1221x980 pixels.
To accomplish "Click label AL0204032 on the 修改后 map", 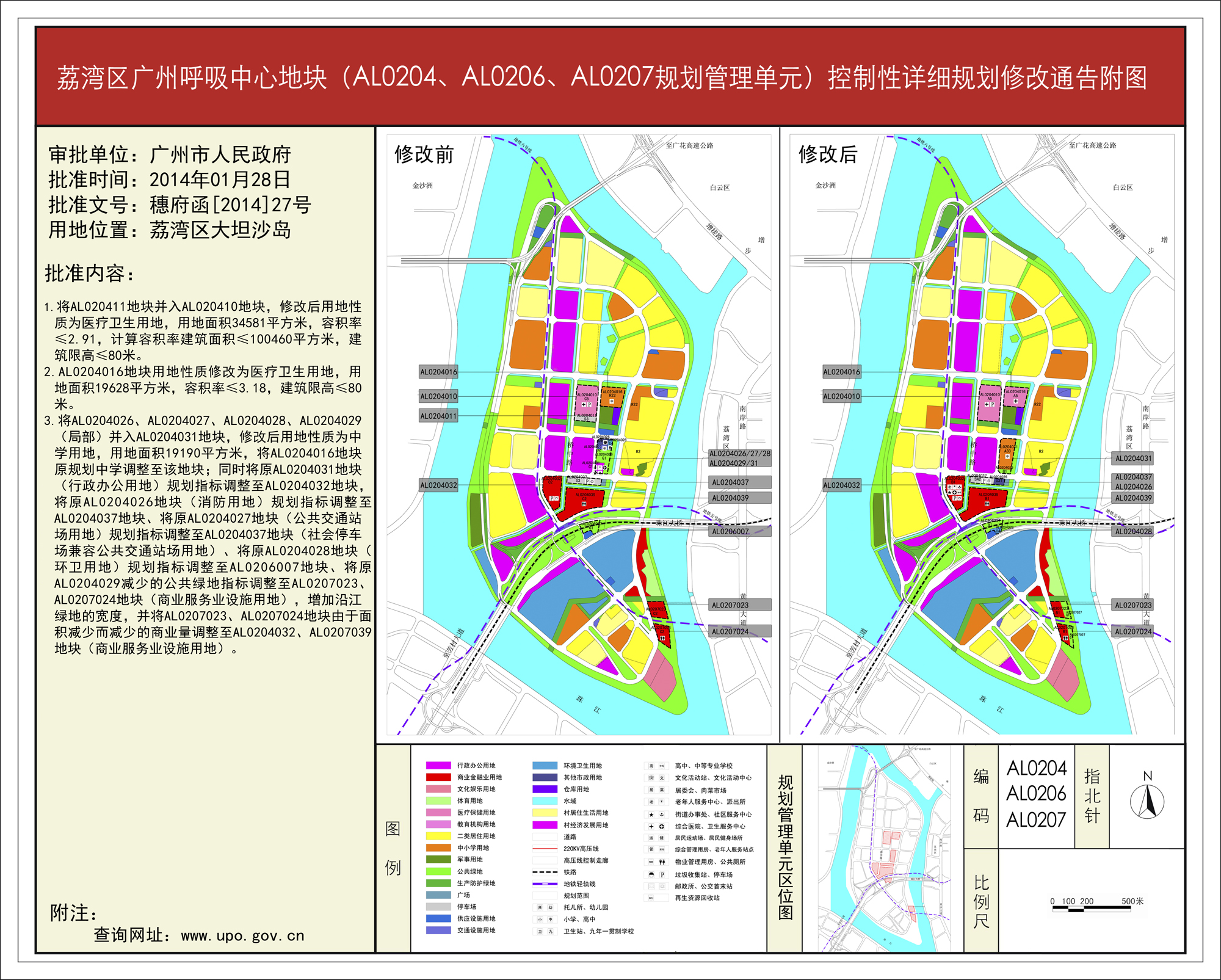I will pyautogui.click(x=841, y=485).
